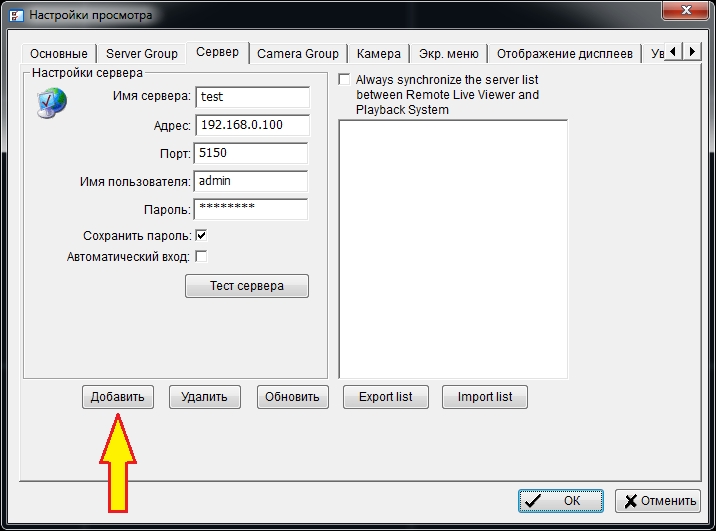The image size is (716, 531).
Task: Enable the Автоматический вход checkbox
Action: [x=201, y=256]
